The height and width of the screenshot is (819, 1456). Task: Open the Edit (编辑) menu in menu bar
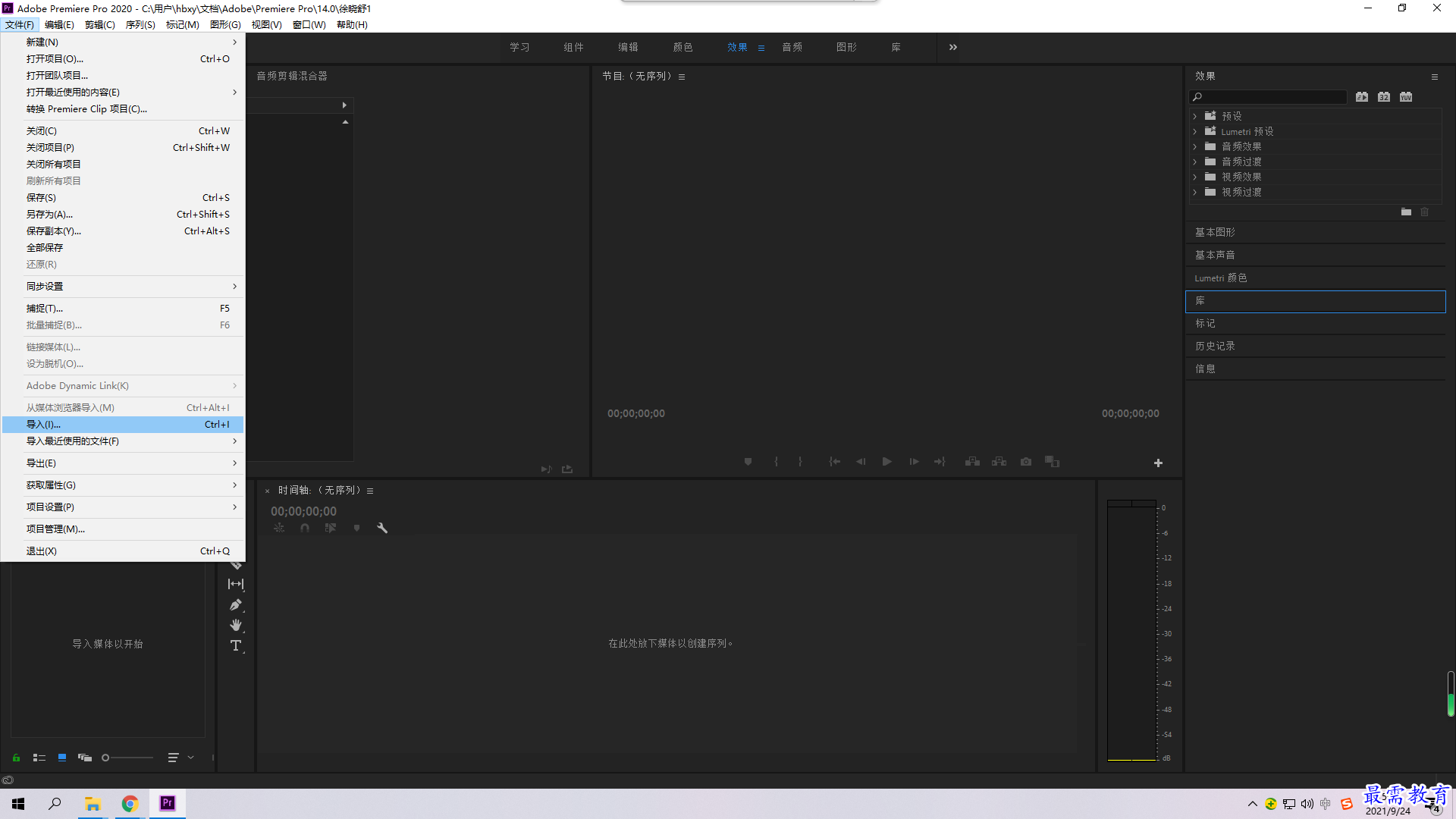click(x=59, y=25)
